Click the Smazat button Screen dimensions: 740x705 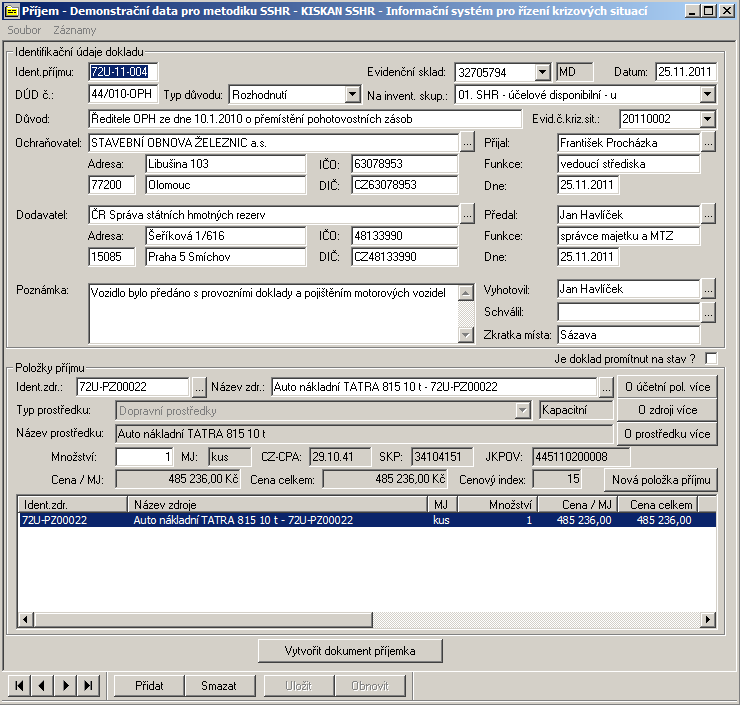coord(219,685)
